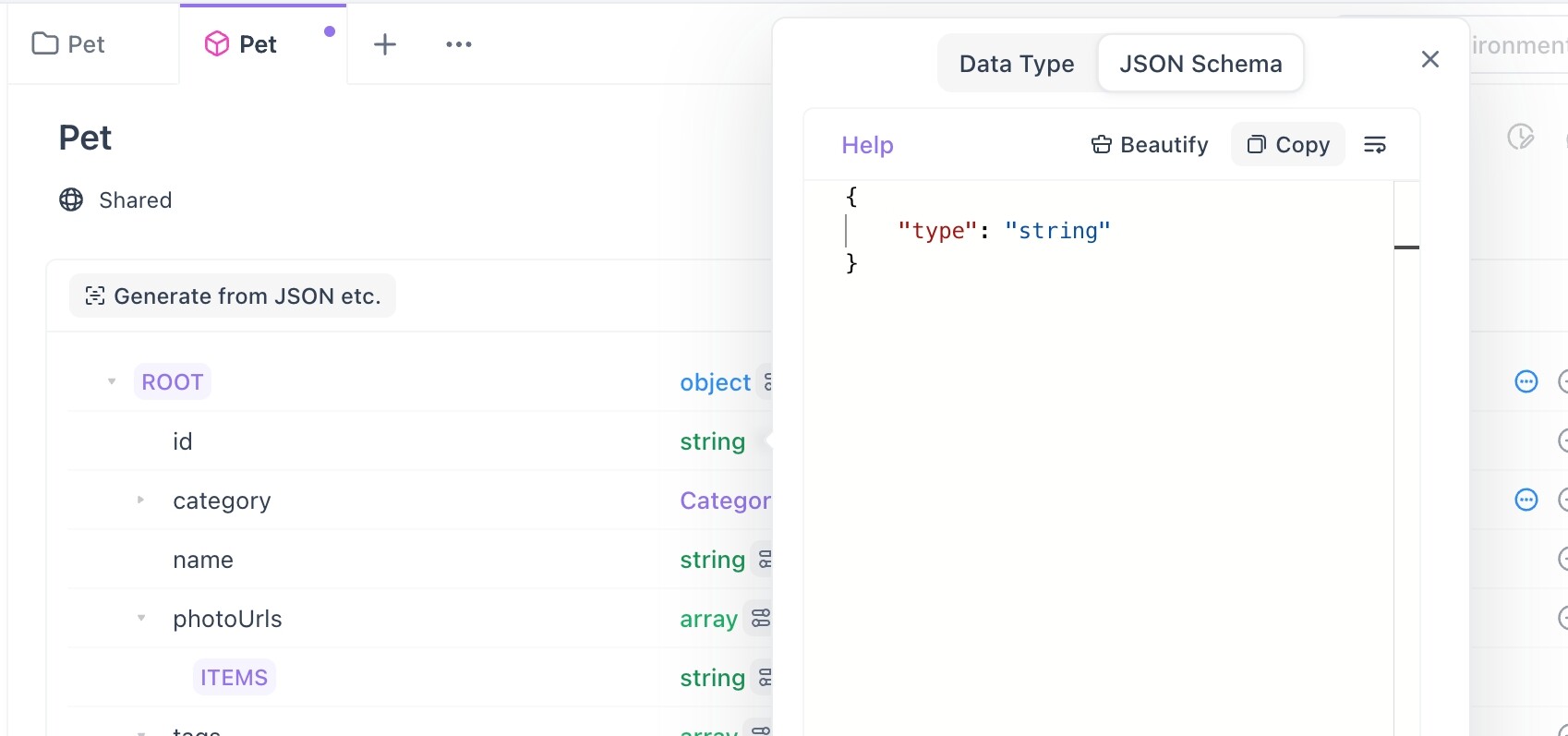The image size is (1568, 736).
Task: Change type of the id field
Action: click(x=712, y=441)
